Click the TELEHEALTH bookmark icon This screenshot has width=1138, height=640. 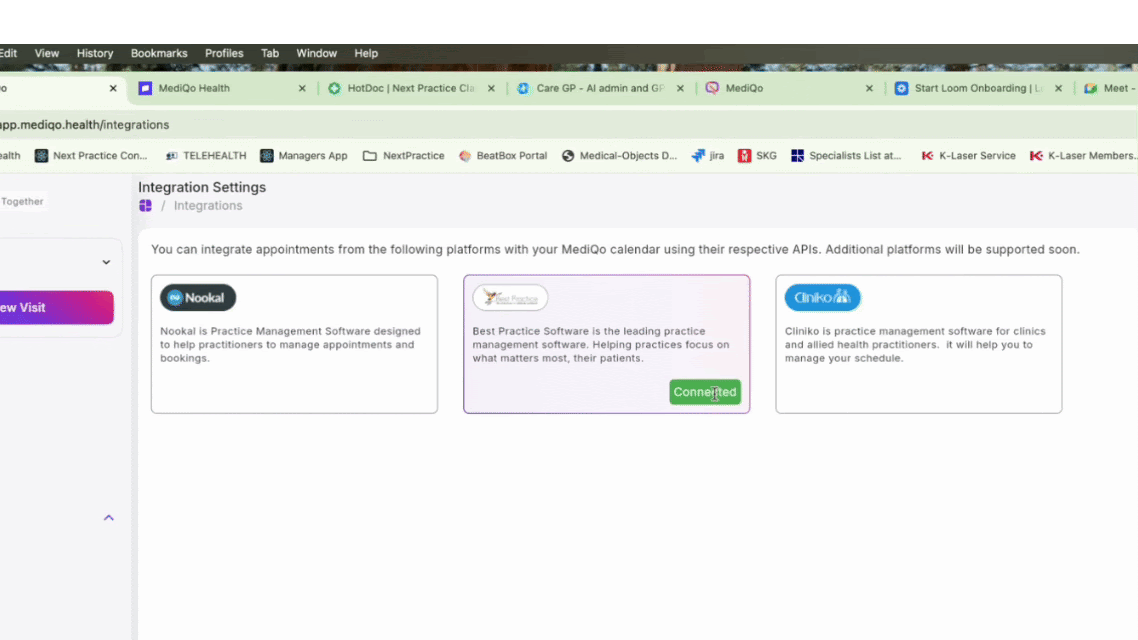coord(171,155)
